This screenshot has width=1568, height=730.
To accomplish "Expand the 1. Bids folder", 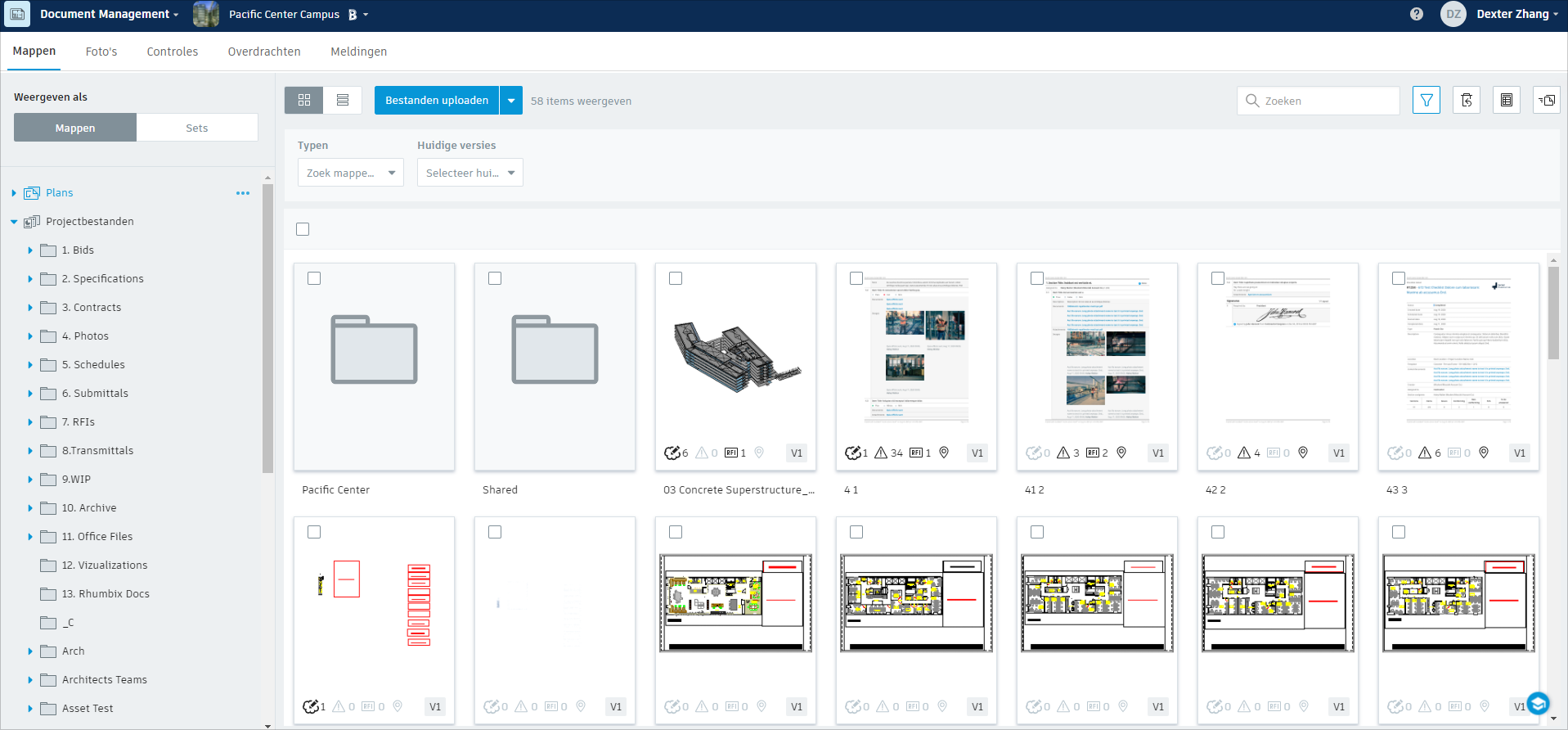I will pos(30,250).
